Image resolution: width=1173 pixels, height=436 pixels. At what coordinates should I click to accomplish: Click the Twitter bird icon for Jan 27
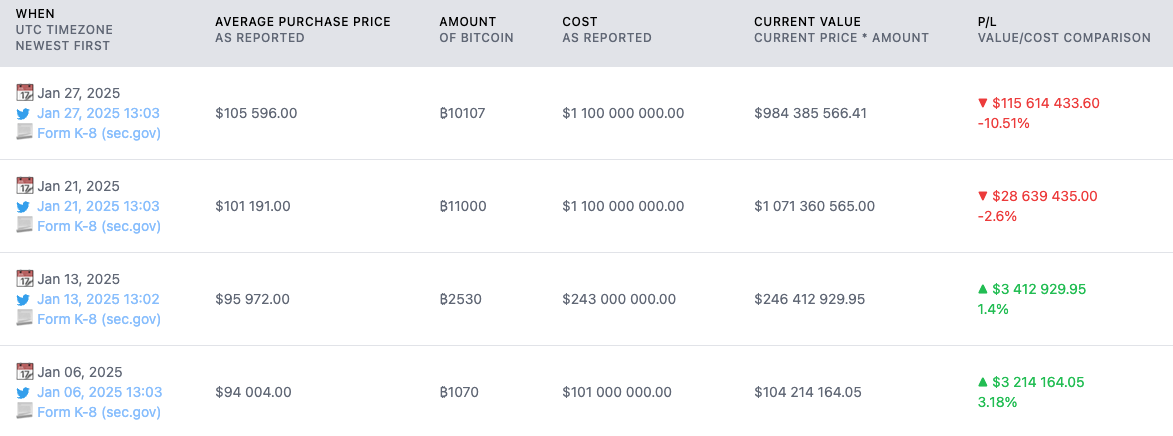point(25,113)
